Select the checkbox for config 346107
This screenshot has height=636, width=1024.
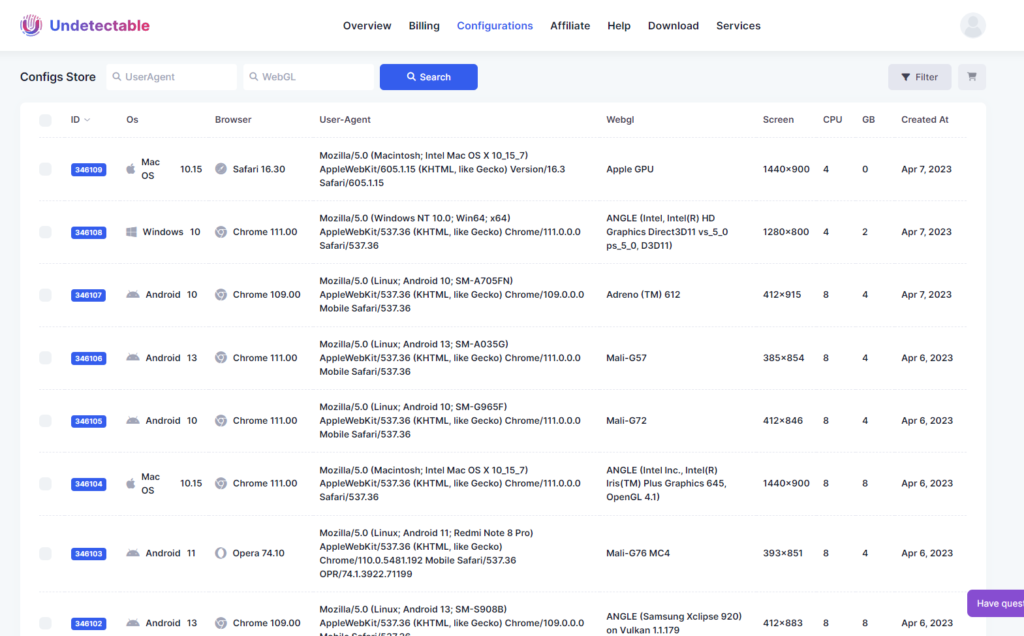(45, 295)
